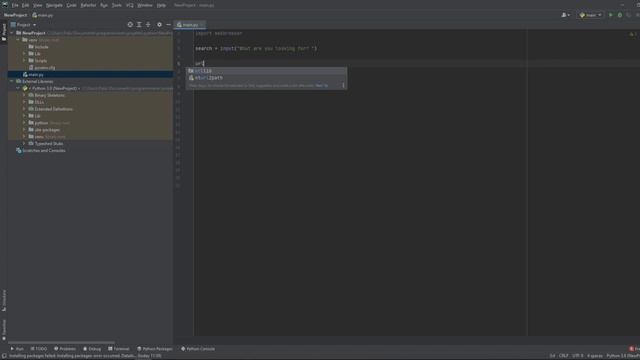Click the CRLF line separator indicator
This screenshot has width=640, height=360.
pyautogui.click(x=563, y=356)
